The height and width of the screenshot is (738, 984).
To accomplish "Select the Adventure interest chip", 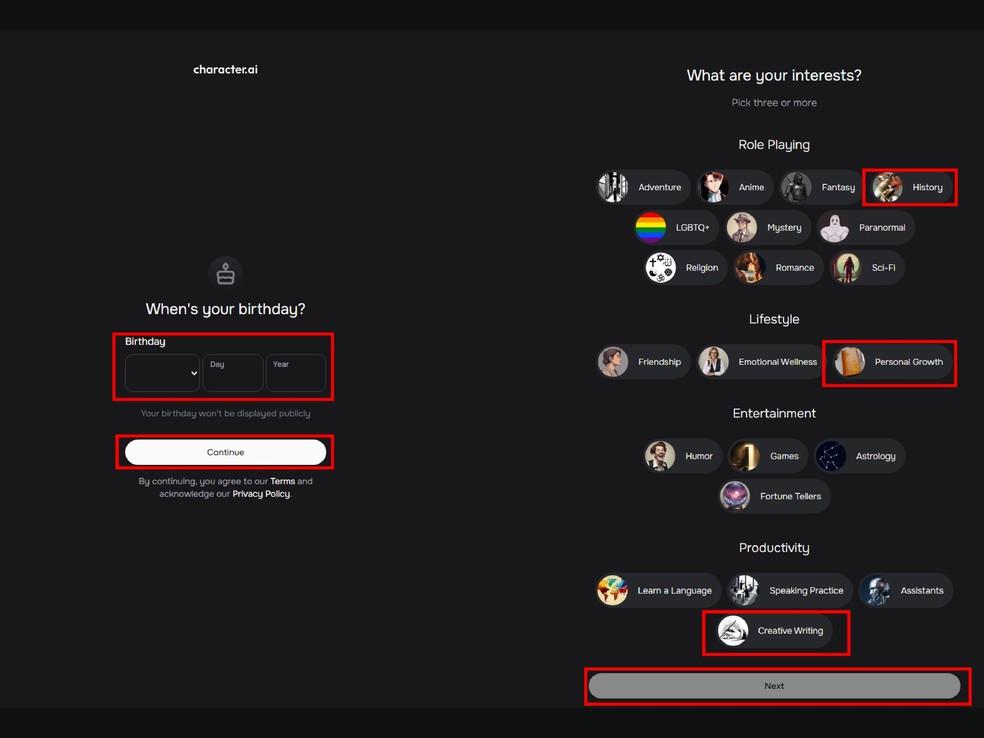I will pyautogui.click(x=643, y=187).
